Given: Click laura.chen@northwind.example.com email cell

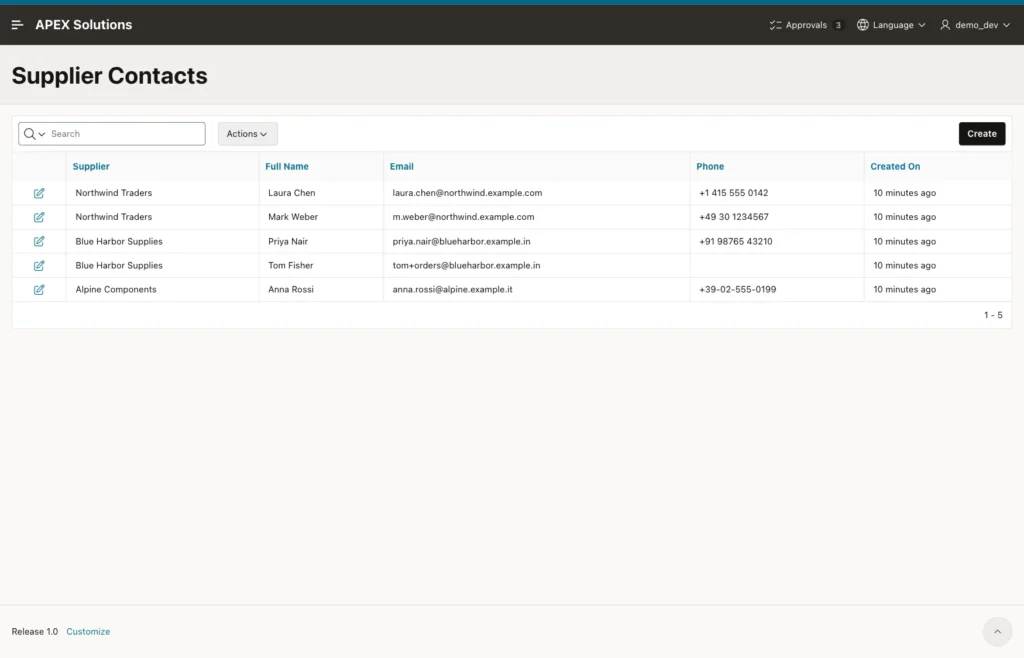Looking at the screenshot, I should 467,193.
